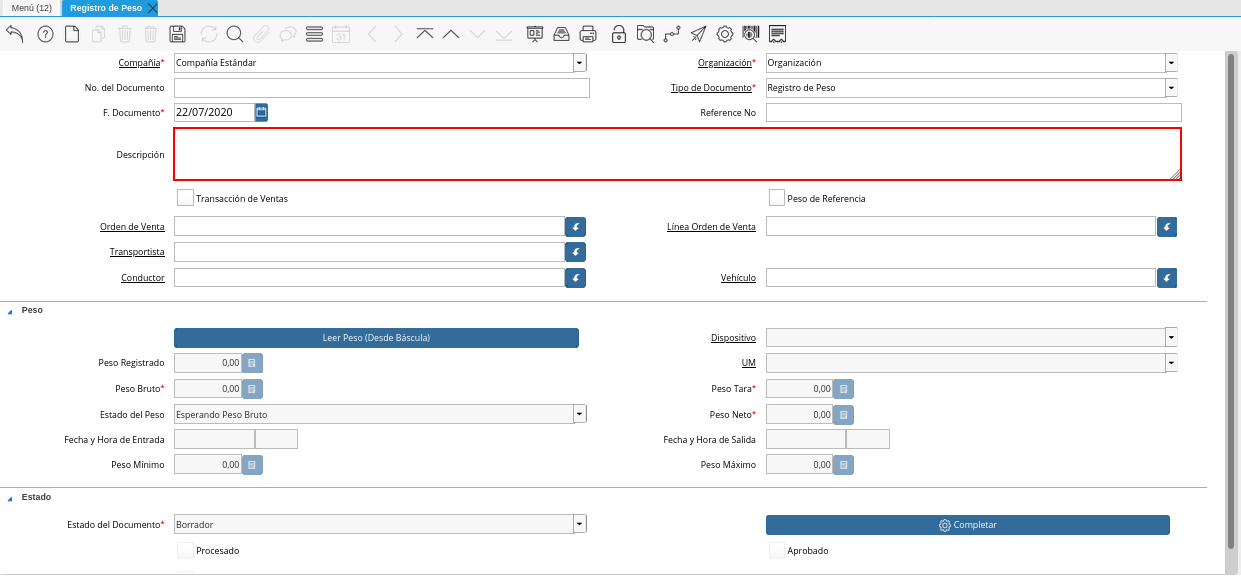Save the record with floppy disk icon
Image resolution: width=1241 pixels, height=576 pixels.
tap(178, 34)
